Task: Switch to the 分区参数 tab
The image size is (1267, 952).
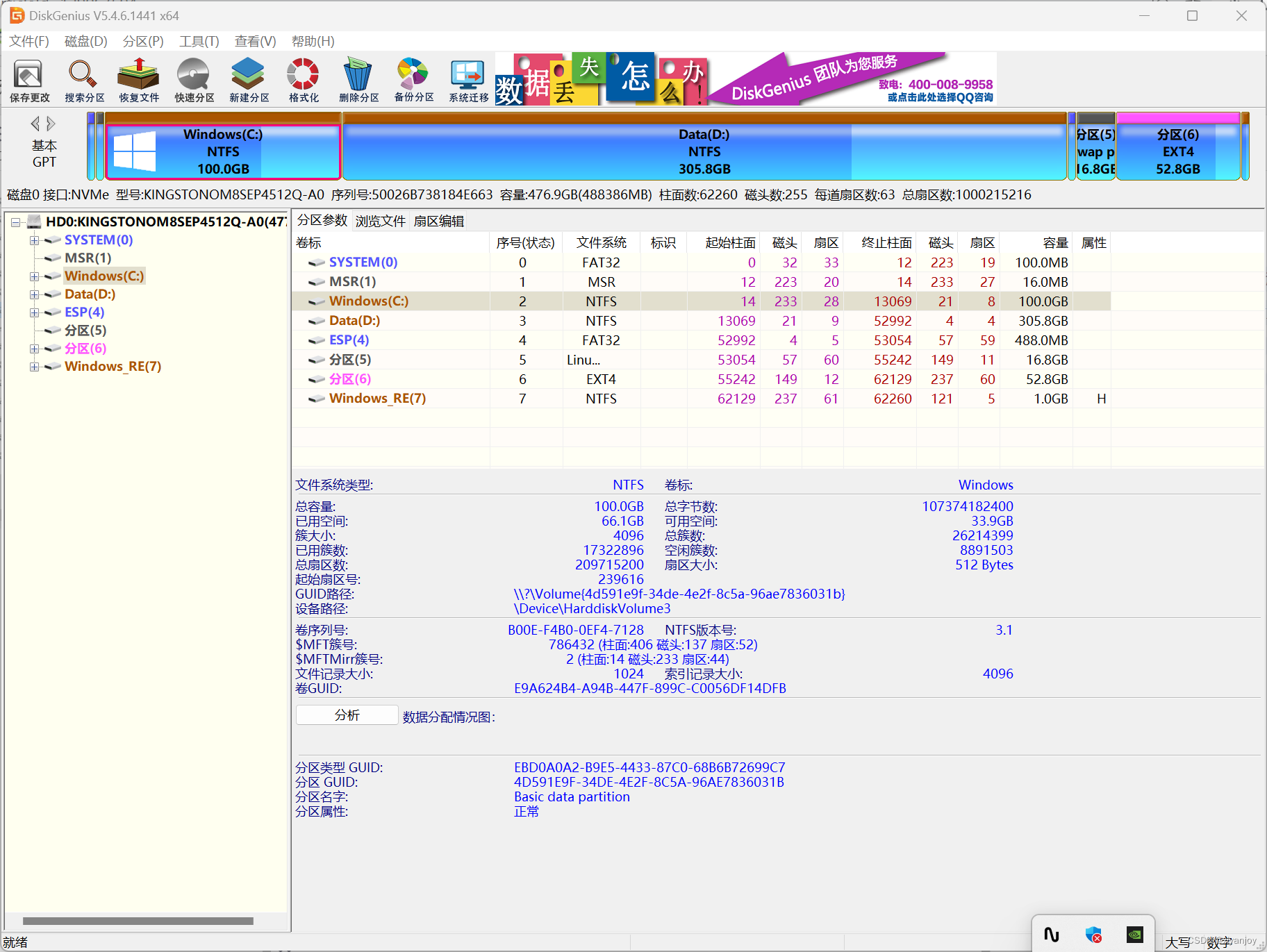Action: tap(322, 220)
